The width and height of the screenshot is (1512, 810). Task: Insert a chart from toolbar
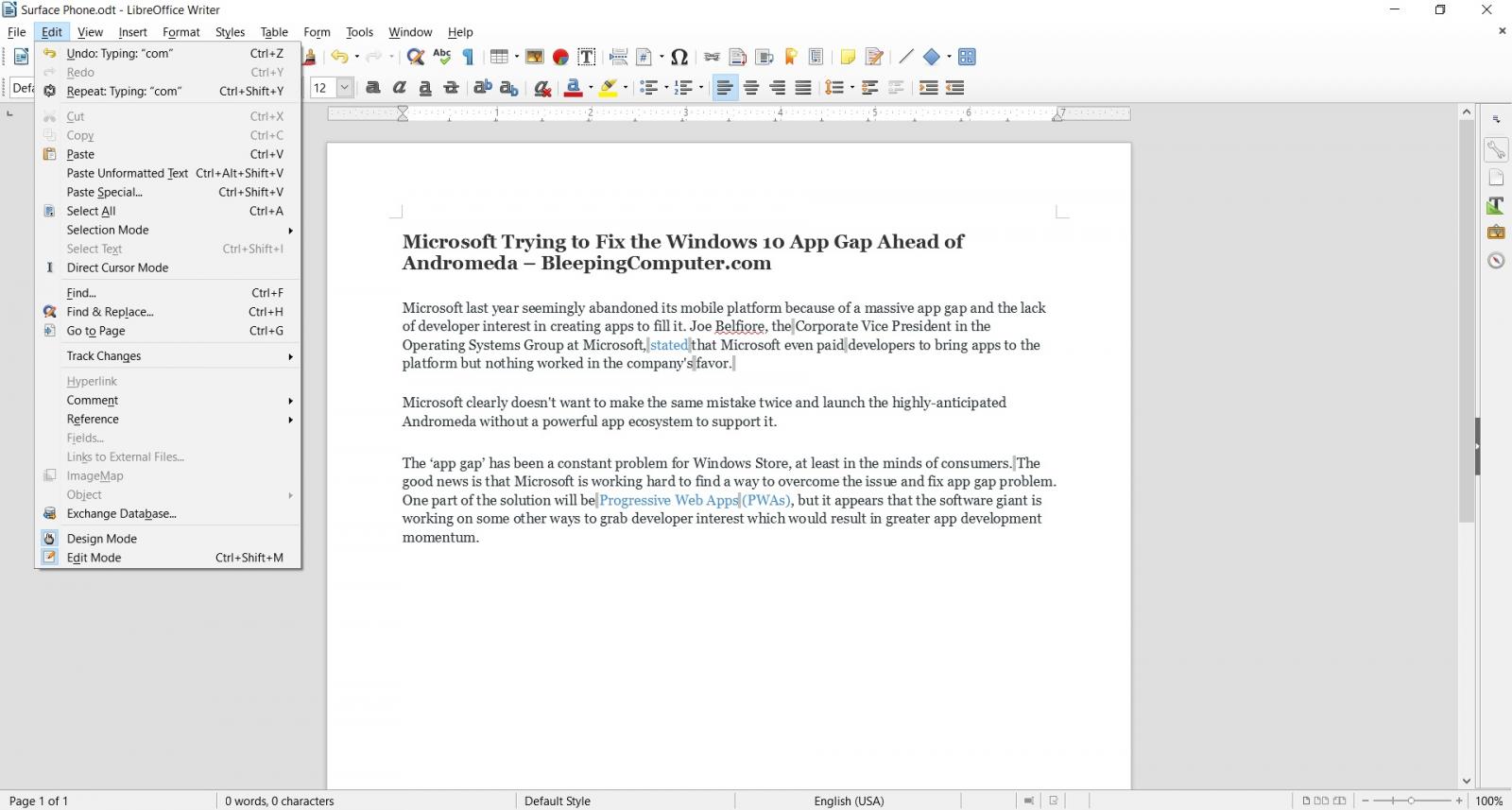point(560,57)
